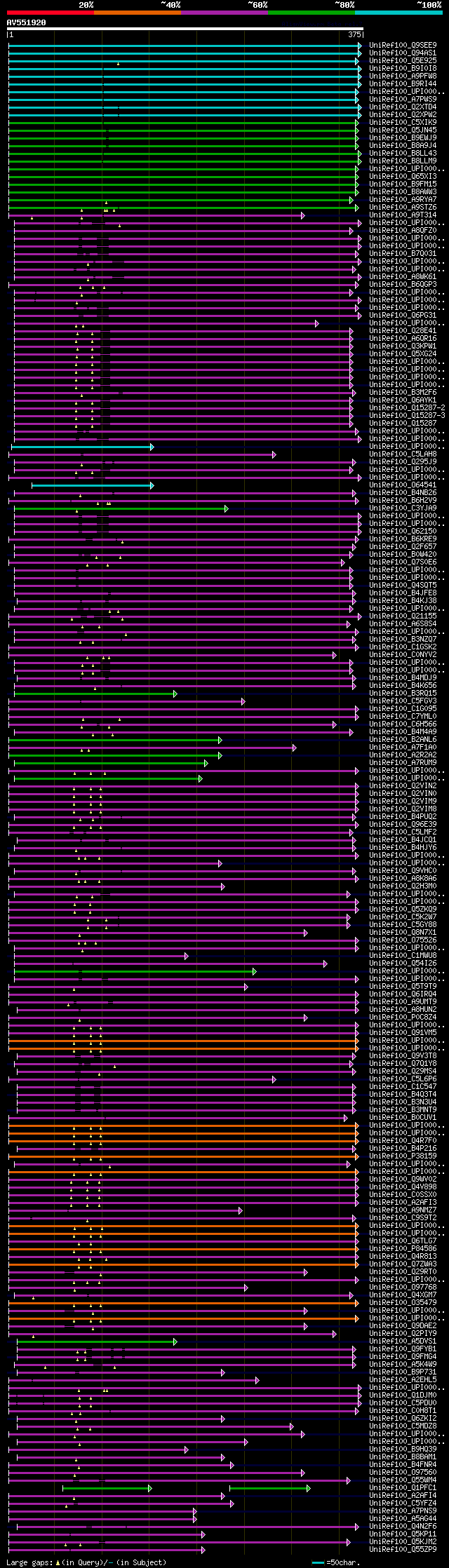Open the hit UniRef100_Q94AS1

click(403, 53)
